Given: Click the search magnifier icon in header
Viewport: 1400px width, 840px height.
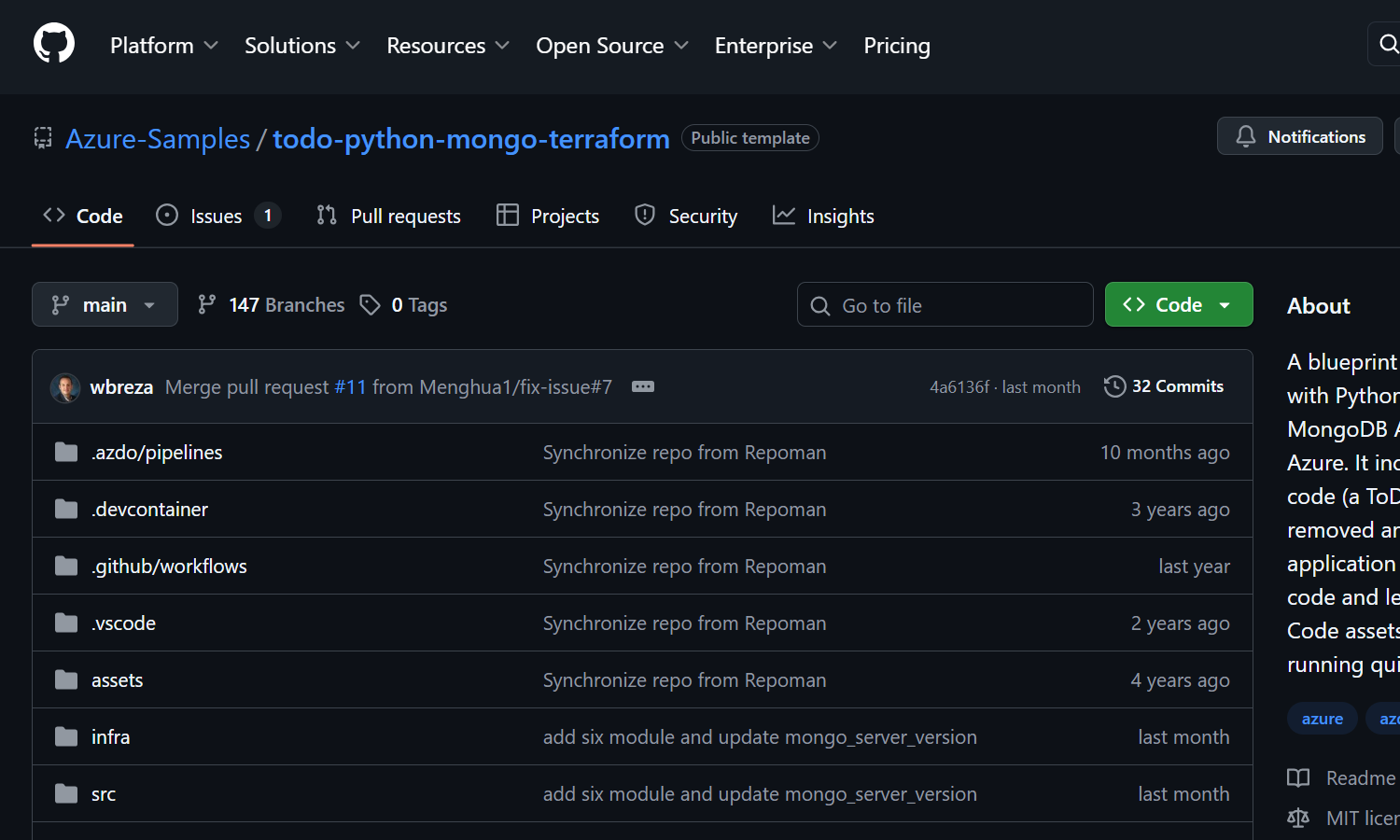Looking at the screenshot, I should [x=1388, y=44].
